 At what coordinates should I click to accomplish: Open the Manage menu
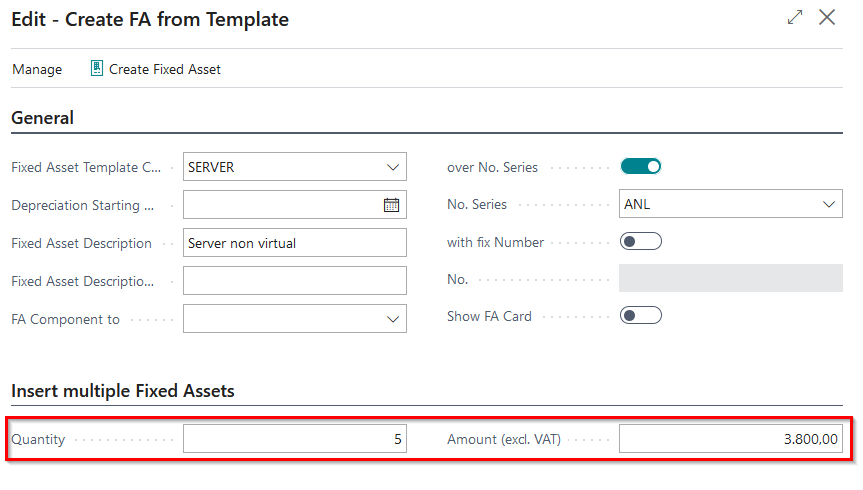[x=37, y=69]
